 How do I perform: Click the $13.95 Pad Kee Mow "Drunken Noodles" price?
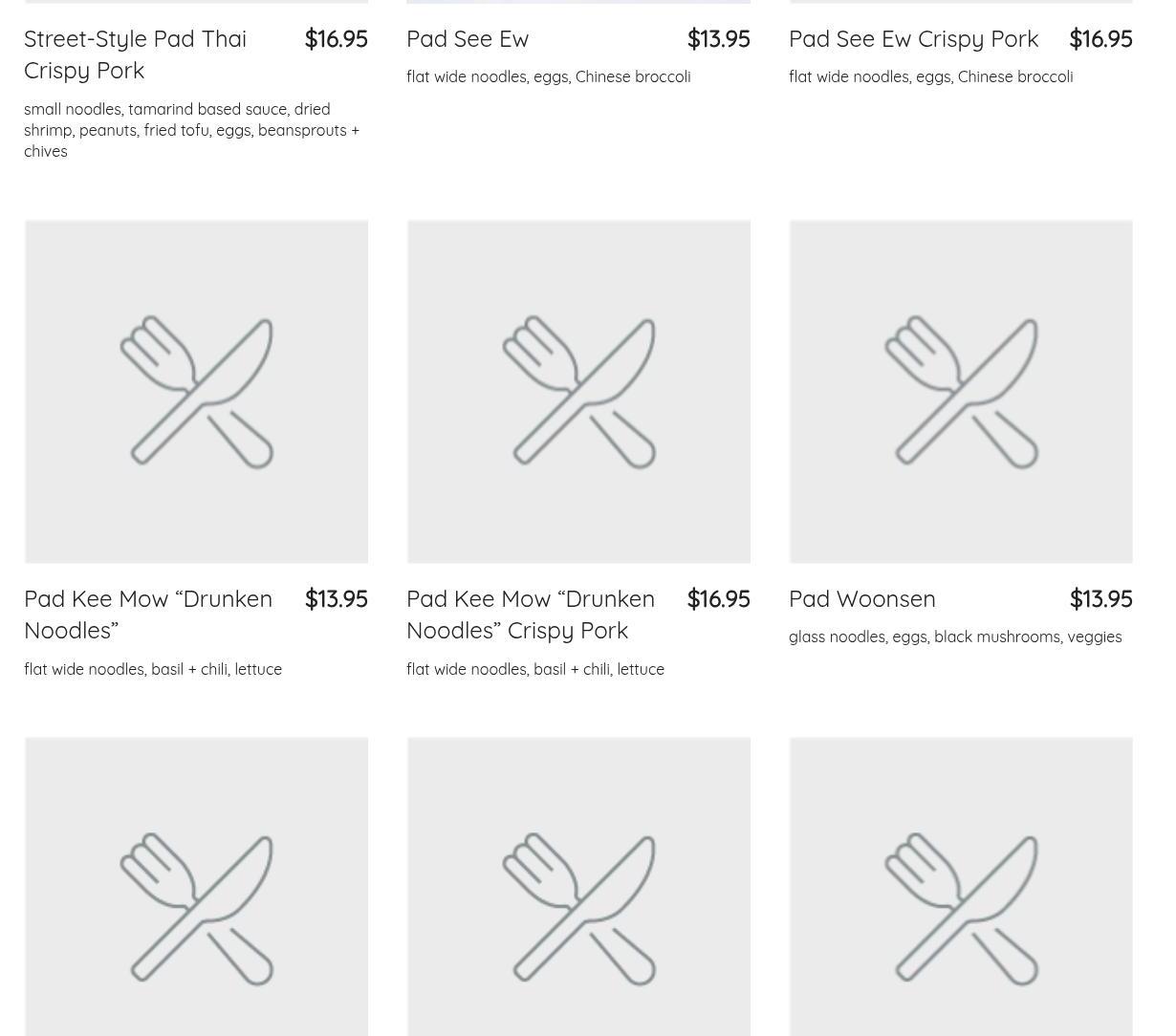(x=336, y=599)
